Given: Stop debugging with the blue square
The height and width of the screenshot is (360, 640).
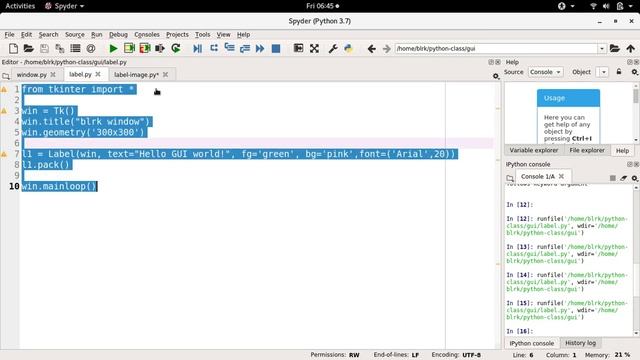Looking at the screenshot, I should point(276,49).
